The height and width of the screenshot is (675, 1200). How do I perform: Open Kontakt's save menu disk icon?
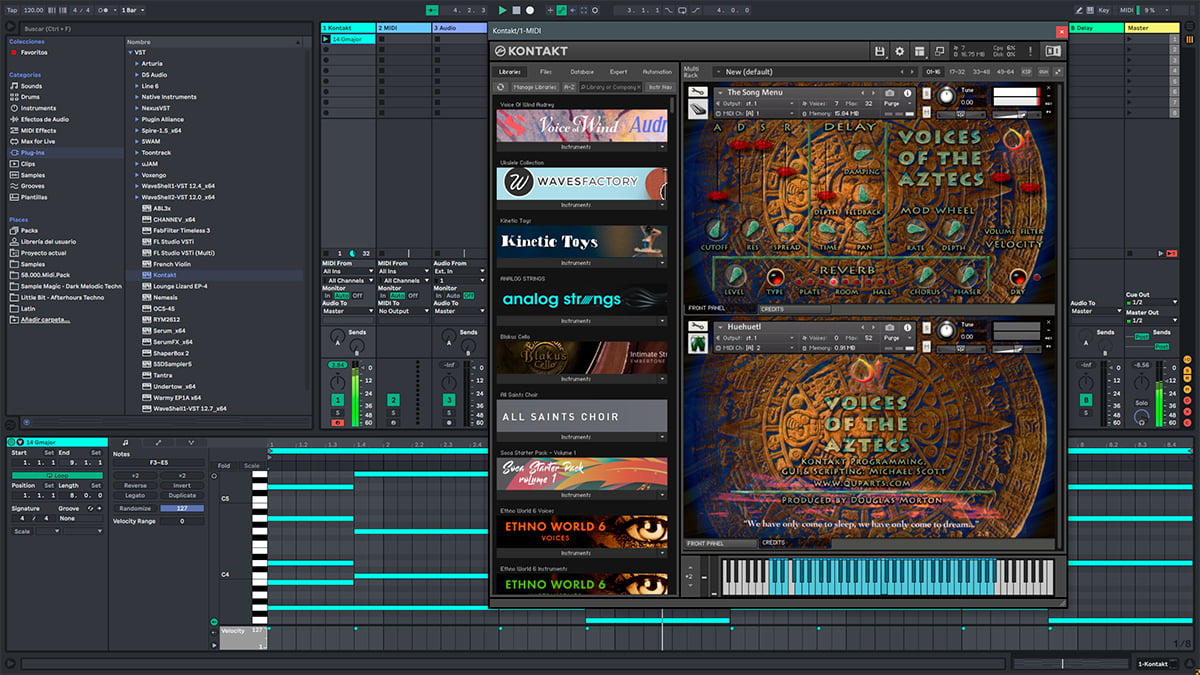tap(879, 51)
